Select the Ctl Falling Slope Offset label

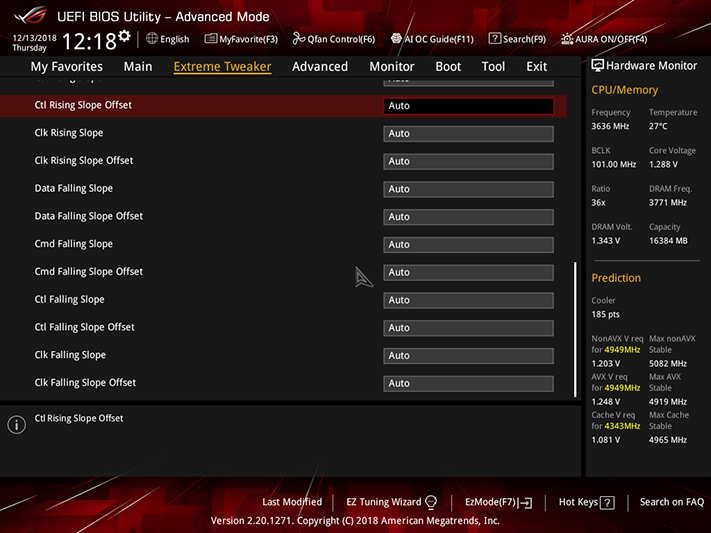pos(85,327)
